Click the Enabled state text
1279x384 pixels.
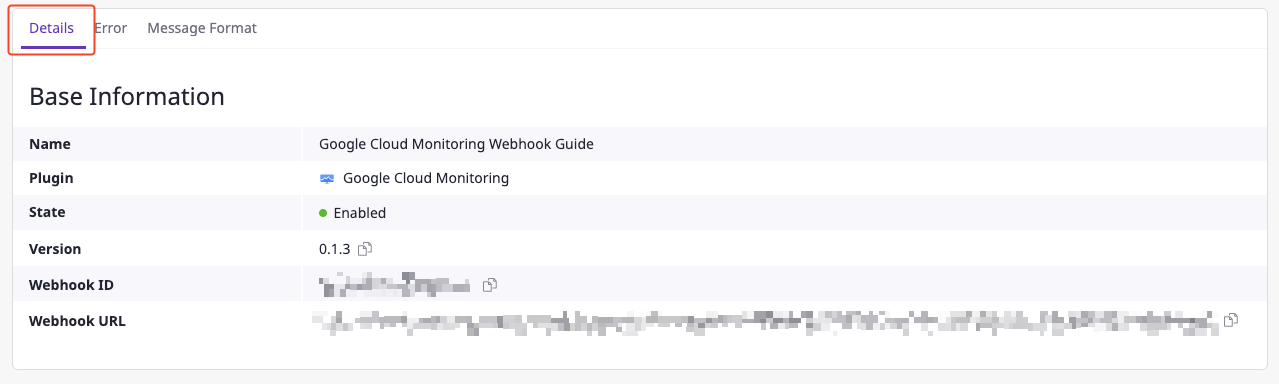(360, 213)
